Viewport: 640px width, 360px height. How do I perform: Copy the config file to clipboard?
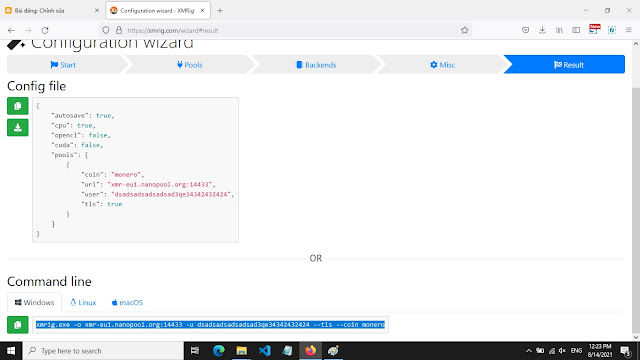point(18,106)
